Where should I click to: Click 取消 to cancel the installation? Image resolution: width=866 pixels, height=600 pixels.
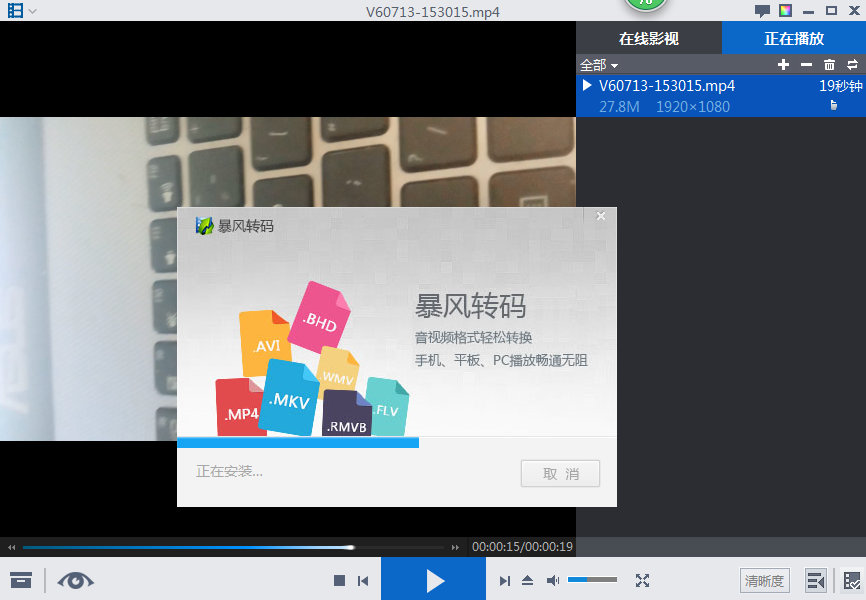(560, 473)
